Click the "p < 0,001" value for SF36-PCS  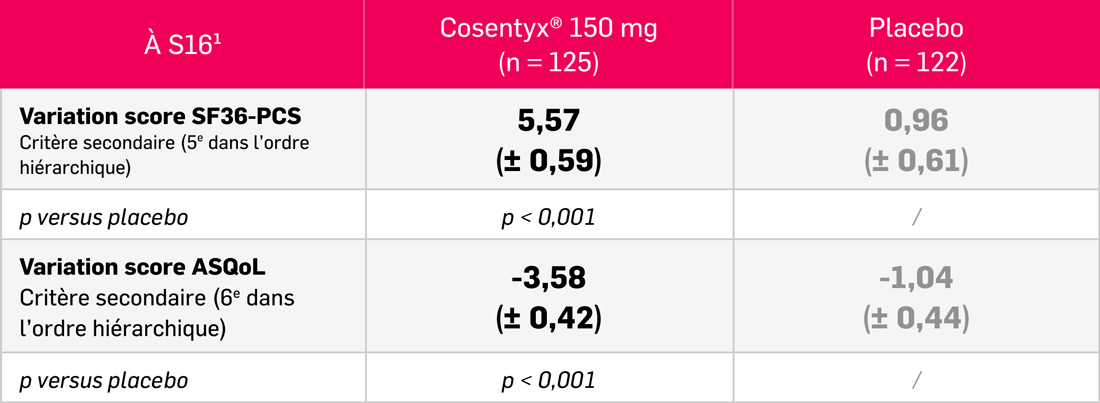(548, 216)
